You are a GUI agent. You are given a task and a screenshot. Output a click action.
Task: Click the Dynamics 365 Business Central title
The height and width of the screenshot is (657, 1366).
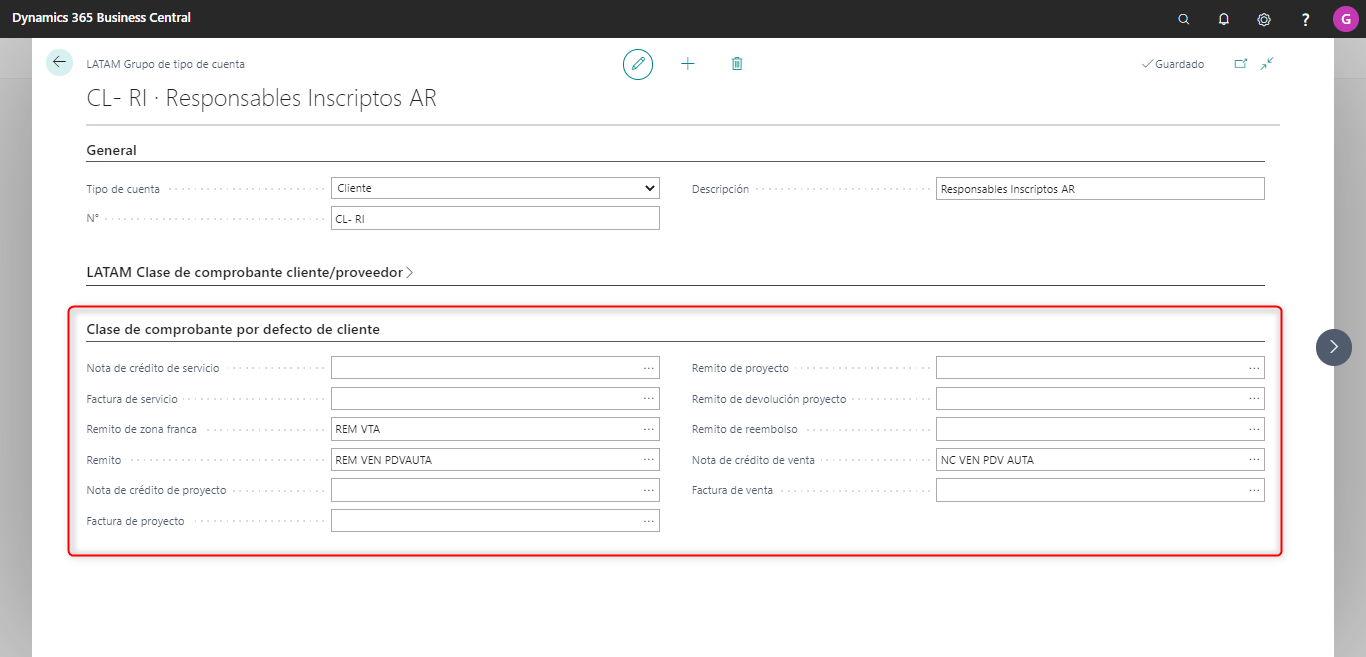[x=101, y=18]
